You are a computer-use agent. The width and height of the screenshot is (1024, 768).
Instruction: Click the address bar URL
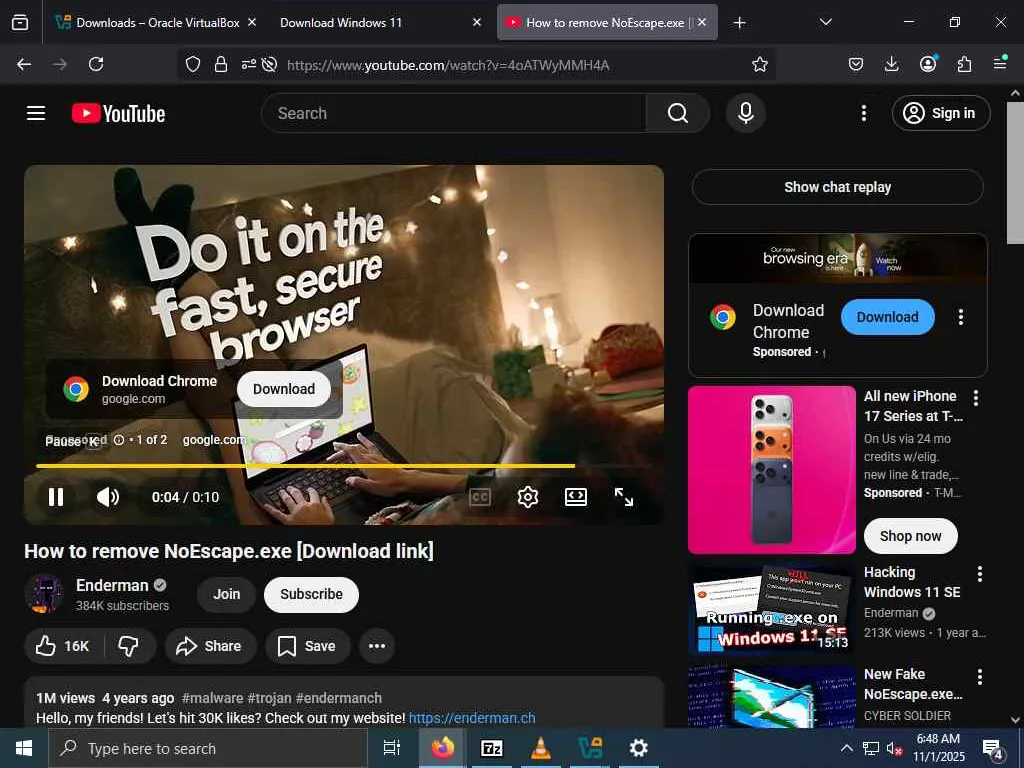click(x=448, y=65)
